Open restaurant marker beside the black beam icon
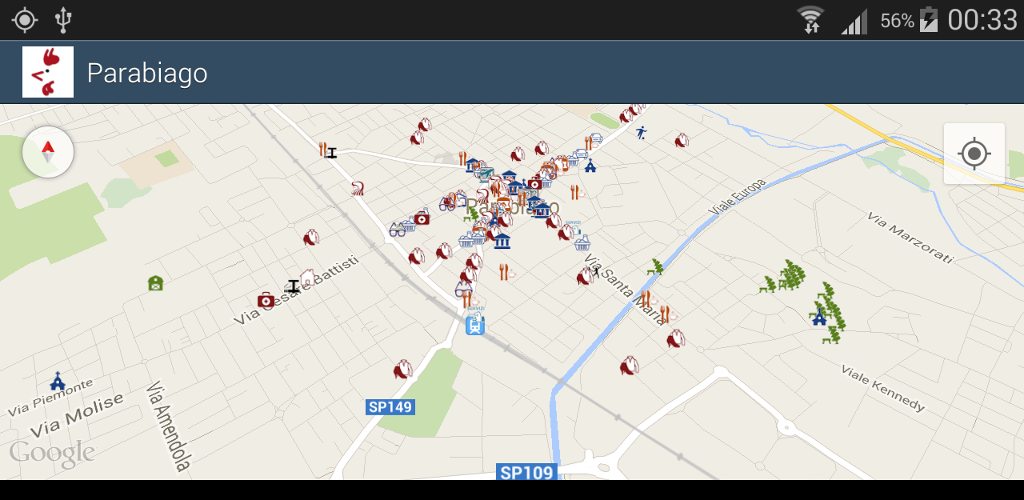The image size is (1024, 500). 323,149
